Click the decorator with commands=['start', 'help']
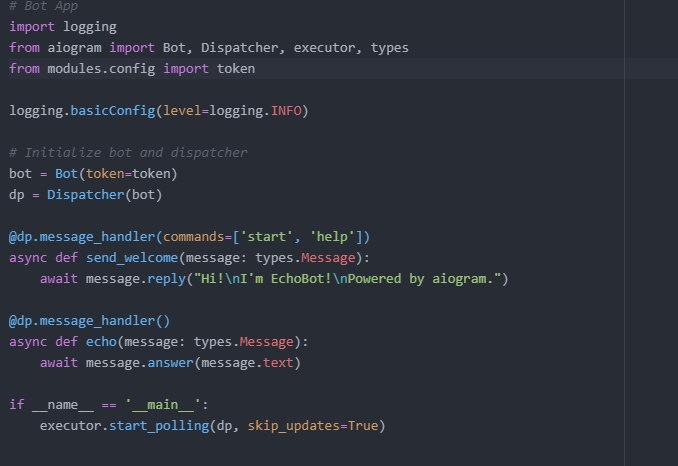The width and height of the screenshot is (678, 466). [x=189, y=237]
